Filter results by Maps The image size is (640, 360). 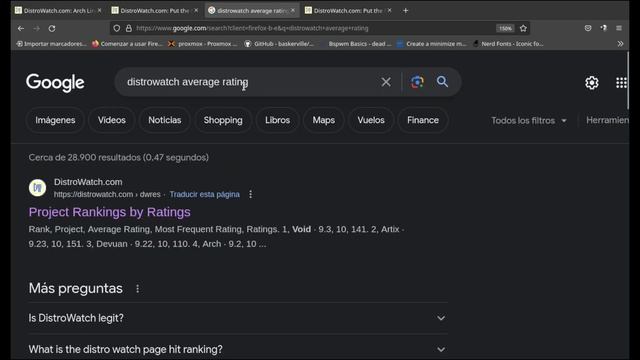pyautogui.click(x=324, y=120)
